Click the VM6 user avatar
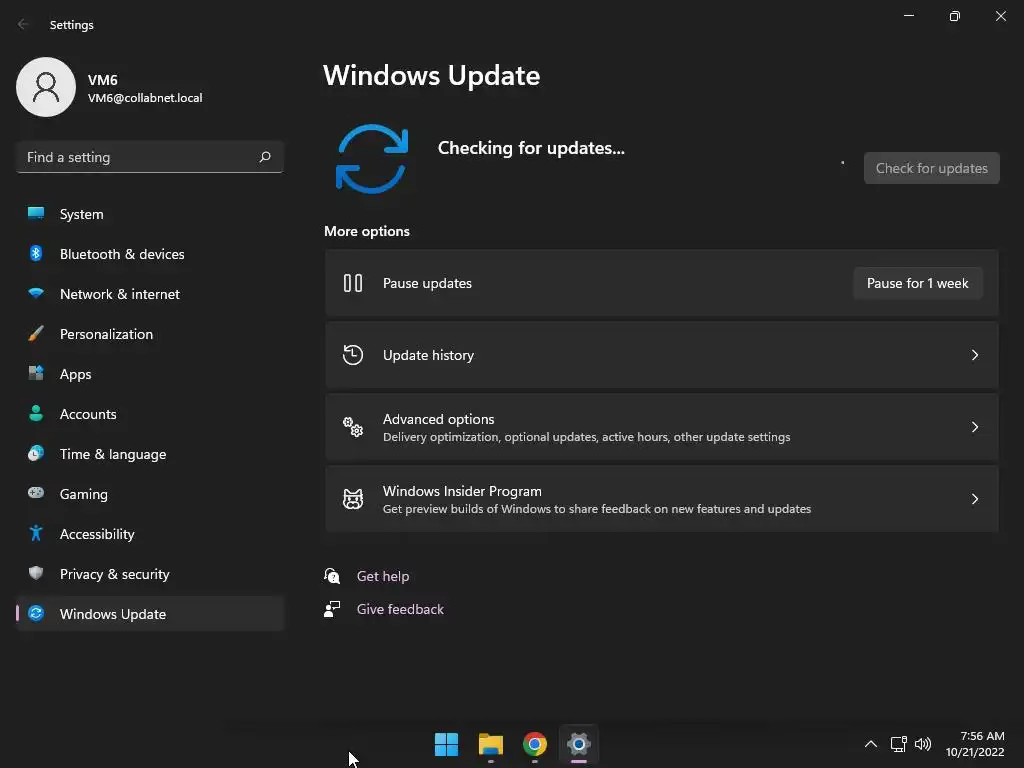Viewport: 1024px width, 768px height. (46, 87)
